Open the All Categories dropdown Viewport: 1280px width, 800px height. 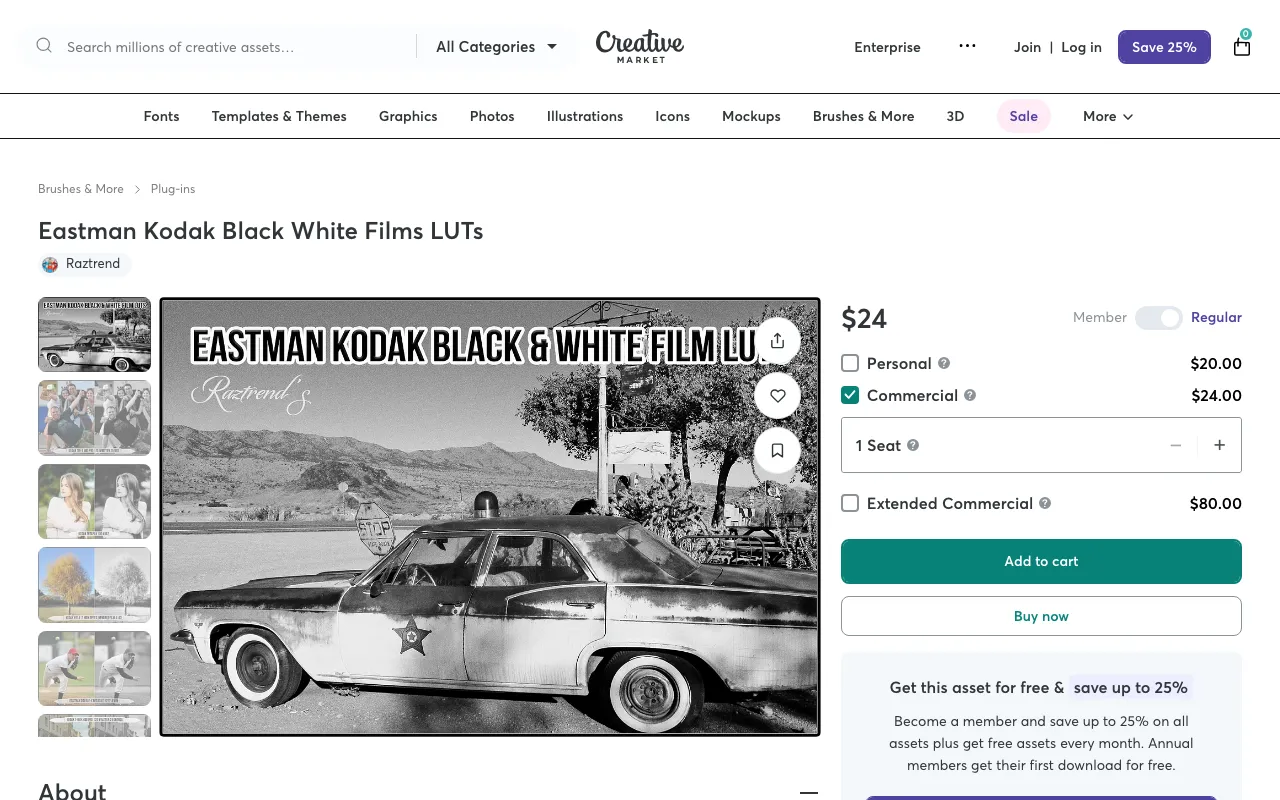click(x=496, y=47)
